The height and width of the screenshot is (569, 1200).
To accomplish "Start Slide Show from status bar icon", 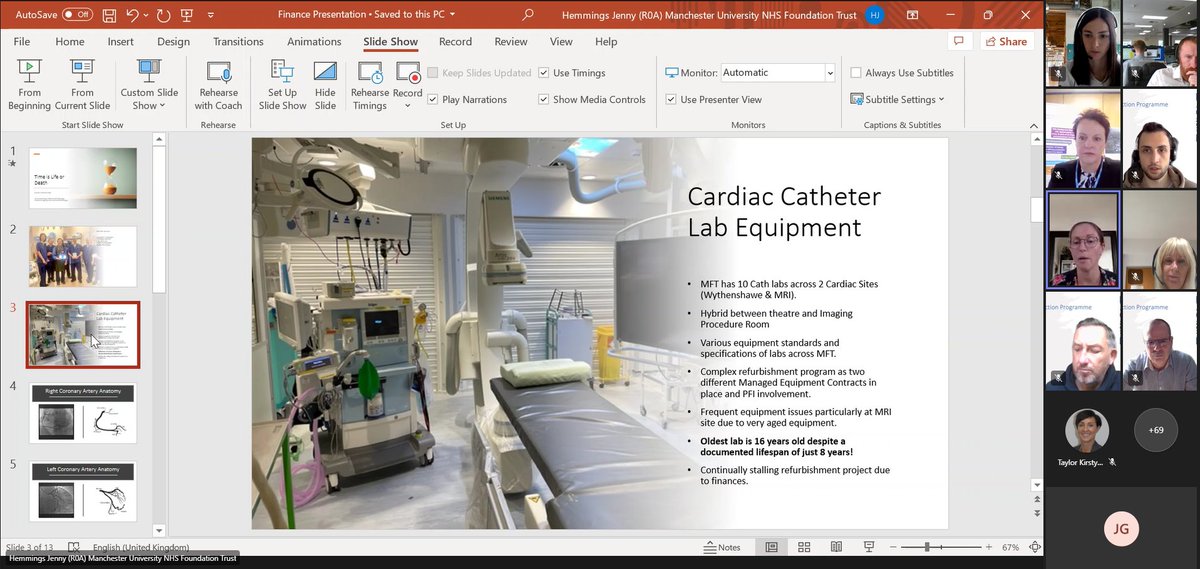I will tap(870, 547).
